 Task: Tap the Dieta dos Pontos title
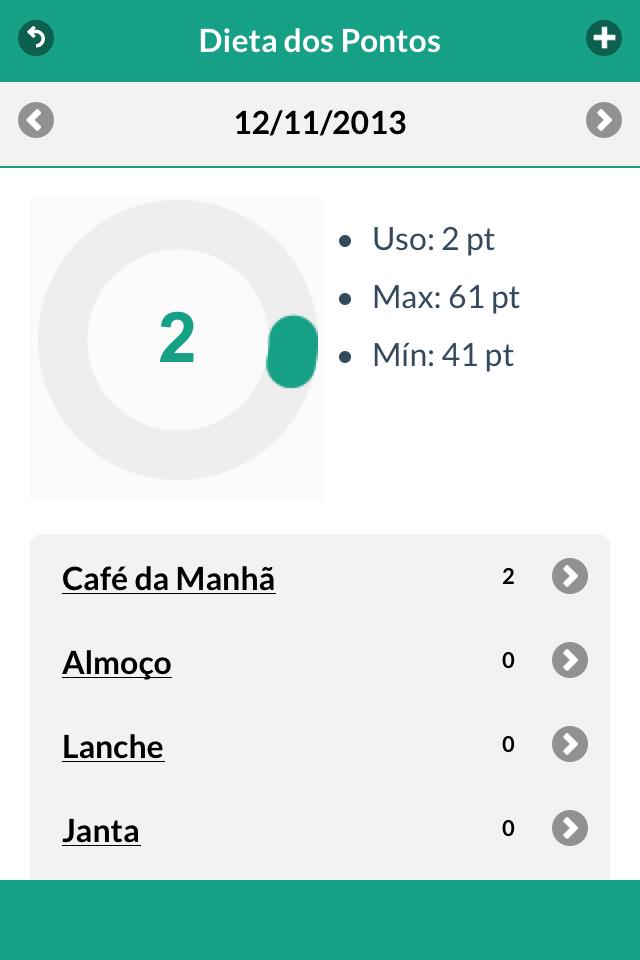pyautogui.click(x=320, y=41)
